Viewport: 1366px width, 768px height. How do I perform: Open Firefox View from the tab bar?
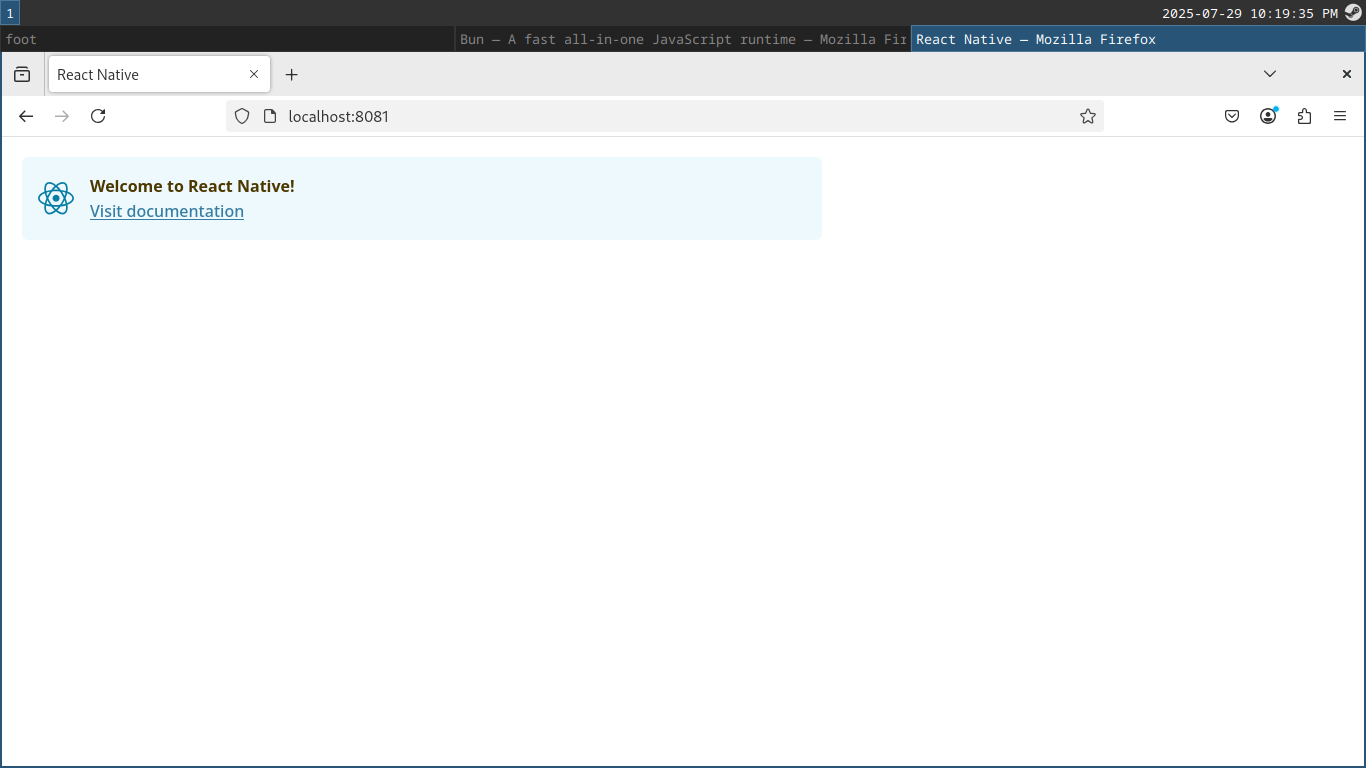[22, 75]
